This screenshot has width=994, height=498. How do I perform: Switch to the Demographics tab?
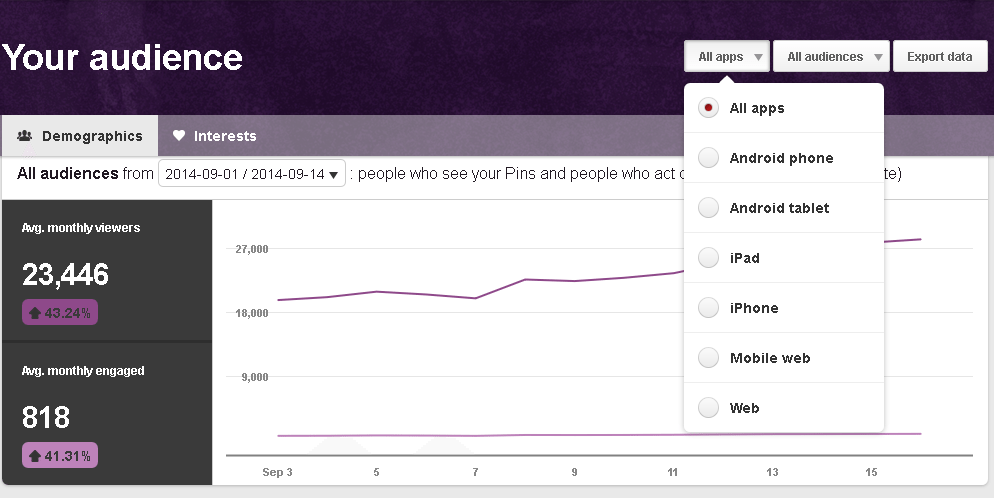pos(80,136)
